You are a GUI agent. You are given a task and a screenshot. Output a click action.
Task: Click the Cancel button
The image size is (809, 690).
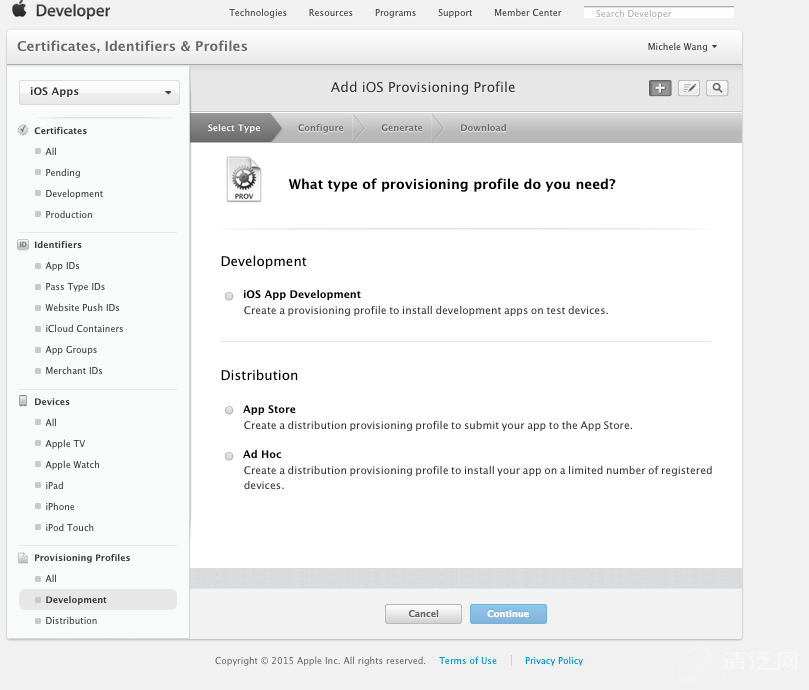[423, 614]
